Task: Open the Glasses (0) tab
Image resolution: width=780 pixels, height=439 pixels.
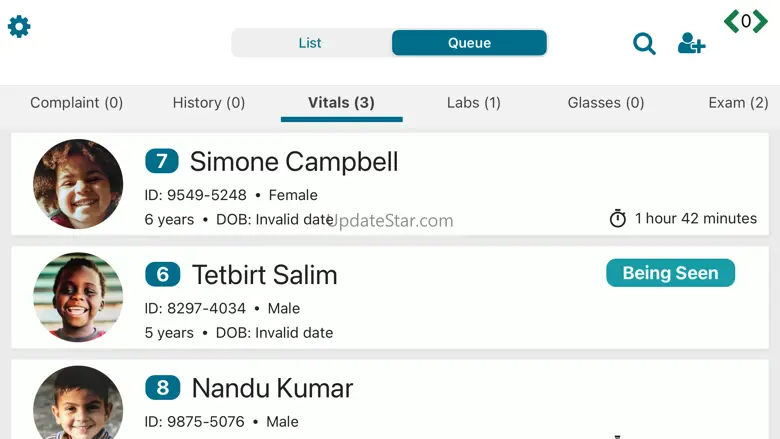Action: point(606,103)
